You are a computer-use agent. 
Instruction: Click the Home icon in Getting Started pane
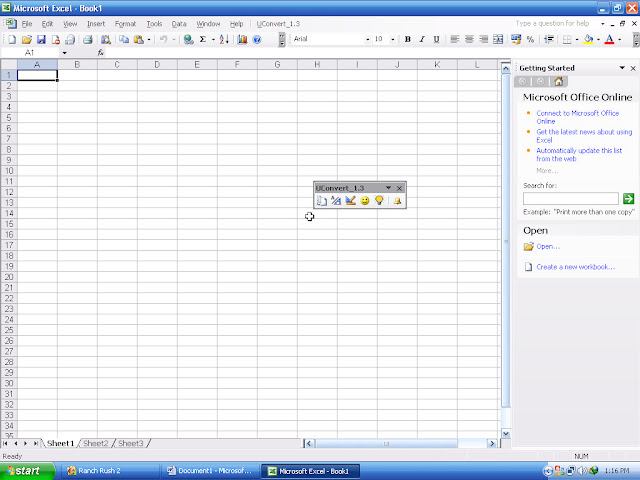pyautogui.click(x=558, y=81)
